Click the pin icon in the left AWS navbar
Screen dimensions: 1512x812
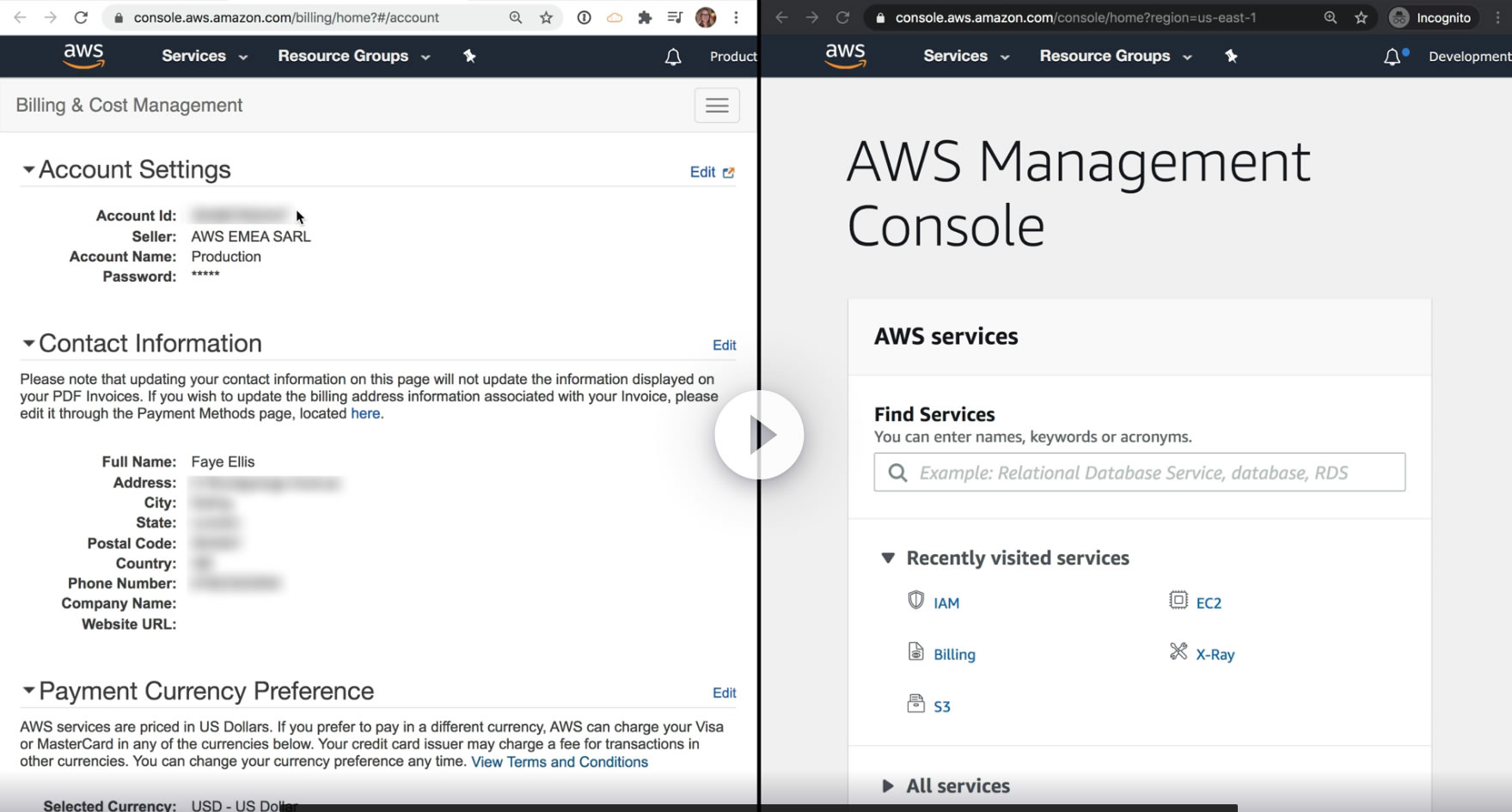(469, 56)
